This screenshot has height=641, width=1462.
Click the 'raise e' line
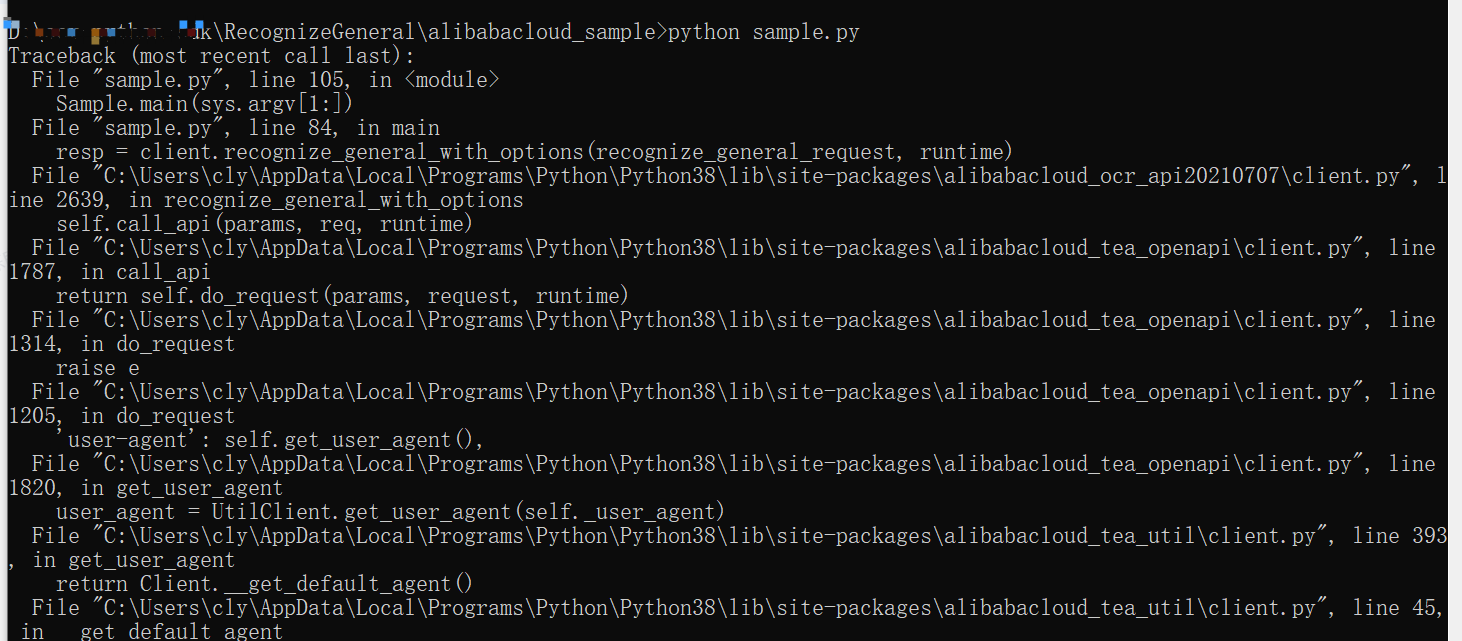[x=97, y=368]
